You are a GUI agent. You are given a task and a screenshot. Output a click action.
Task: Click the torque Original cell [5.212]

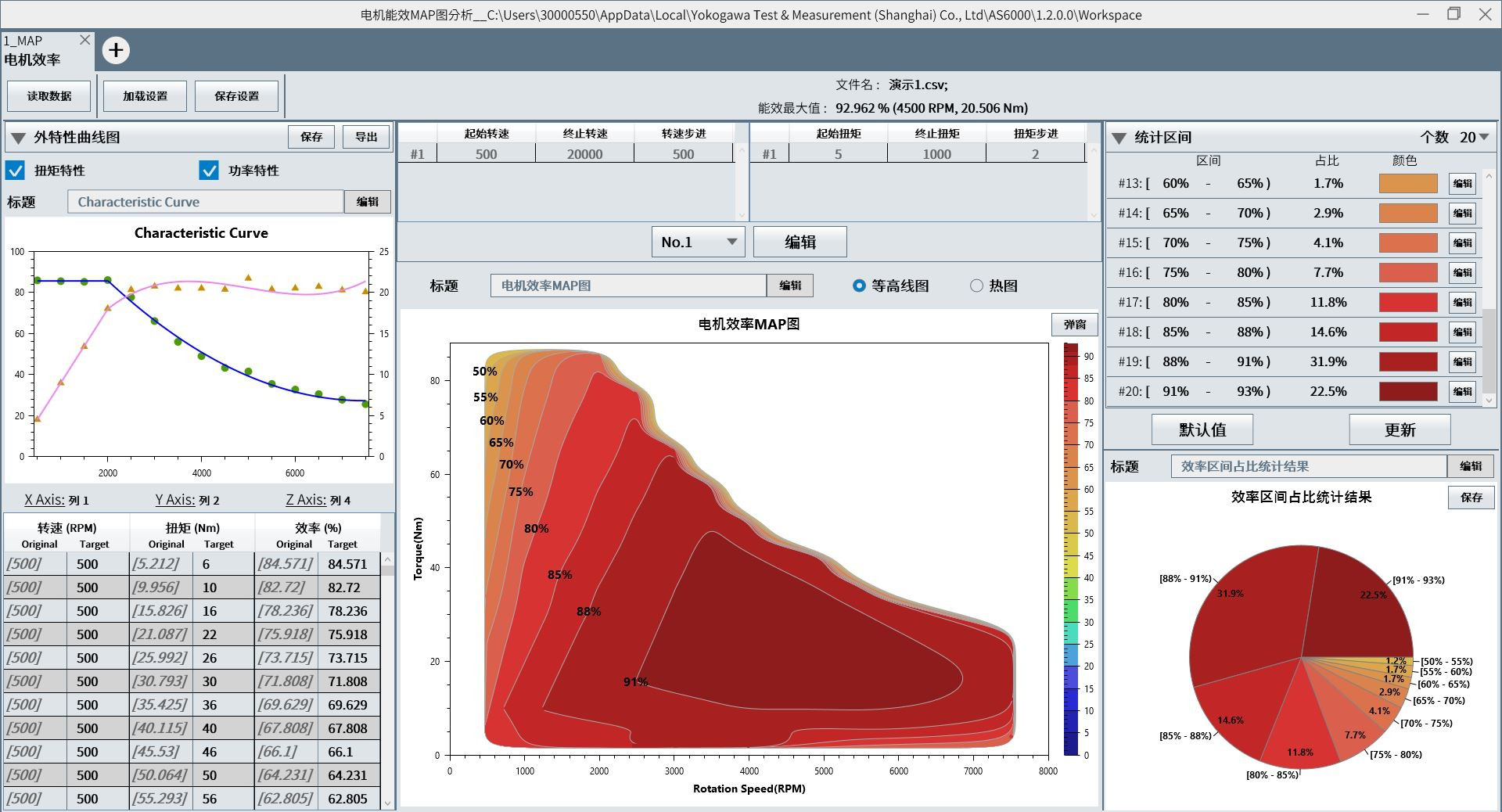[160, 564]
